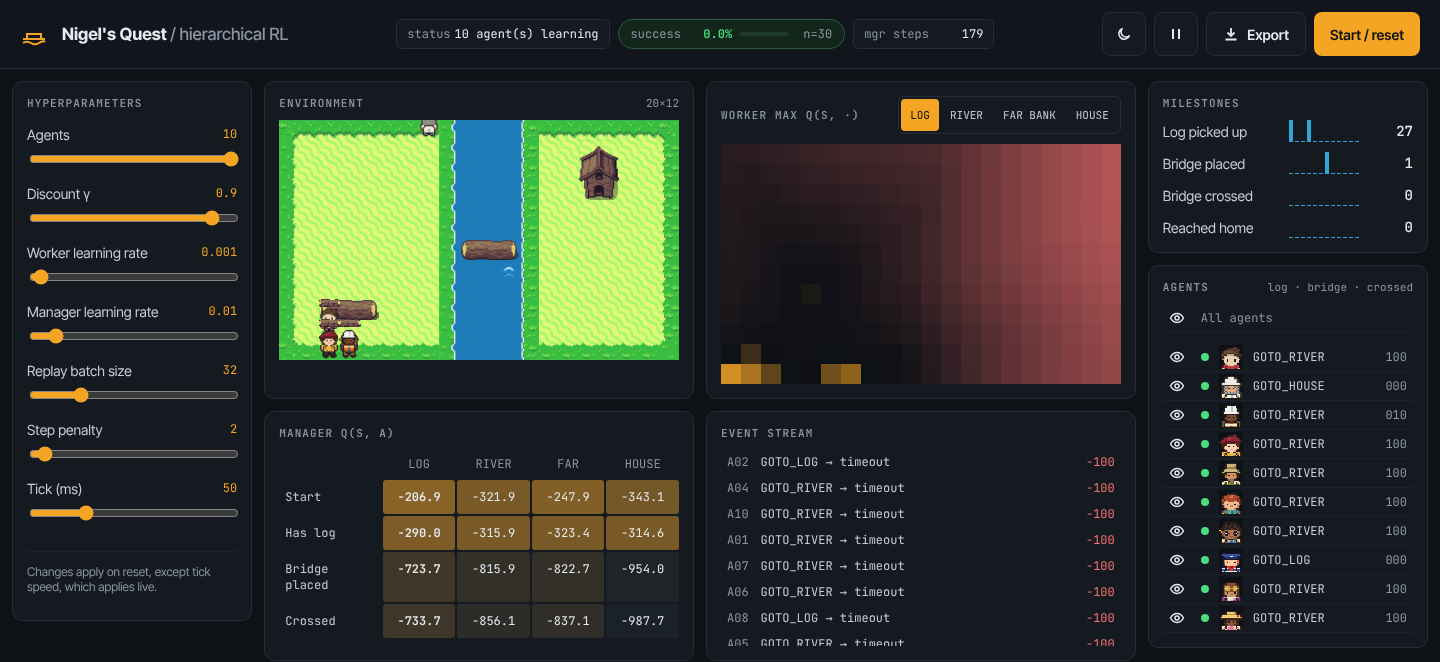Click event A07 GOTO_RIVER → timeout
1440x662 pixels.
[x=920, y=566]
